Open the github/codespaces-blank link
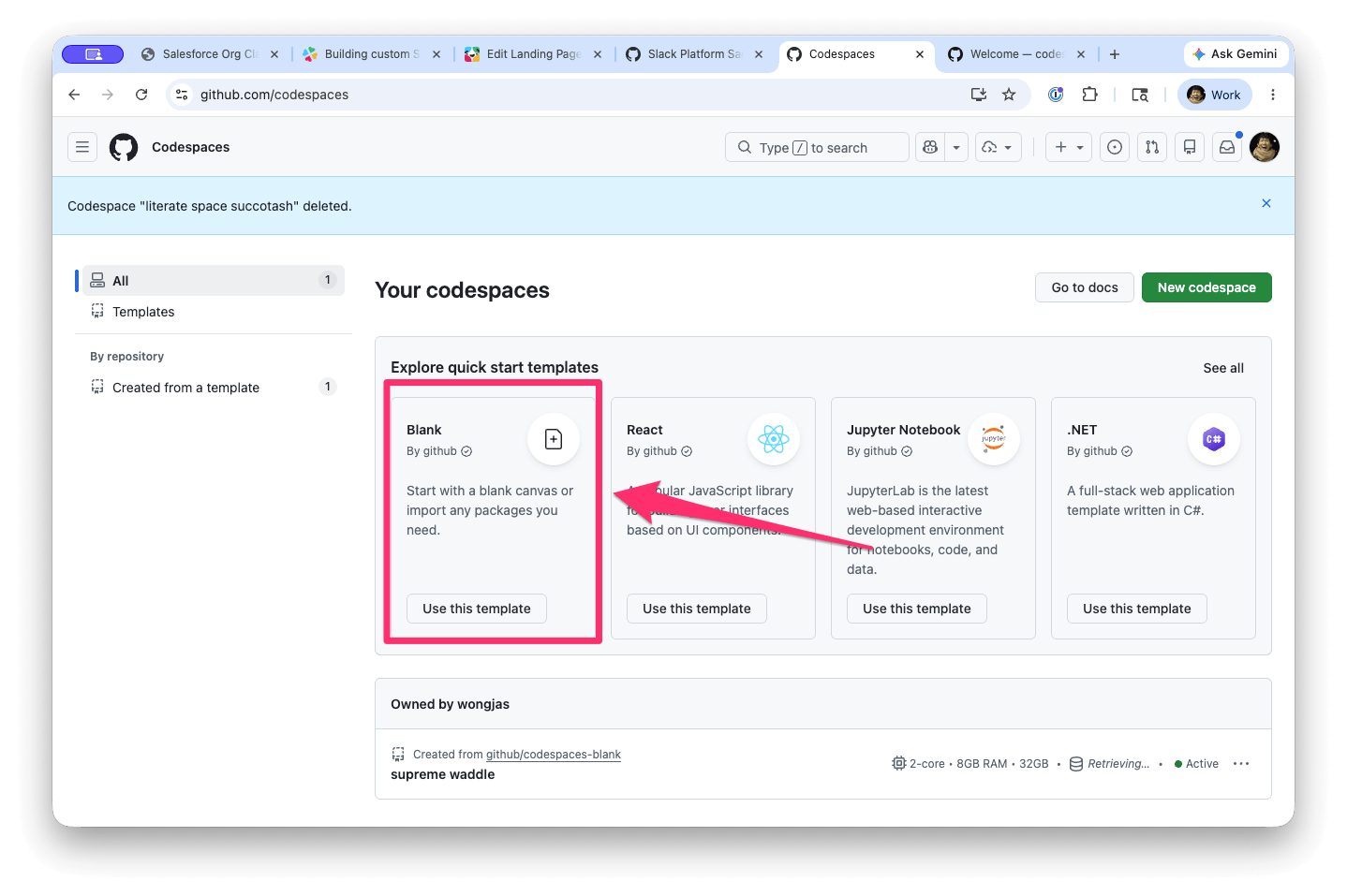Viewport: 1347px width, 896px height. click(554, 755)
